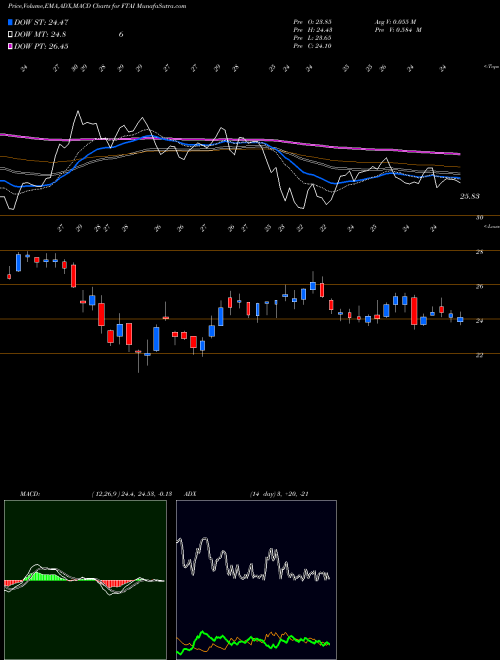Click the magenta DOW PT legend swatch
This screenshot has height=660, width=500.
pyautogui.click(x=10, y=46)
